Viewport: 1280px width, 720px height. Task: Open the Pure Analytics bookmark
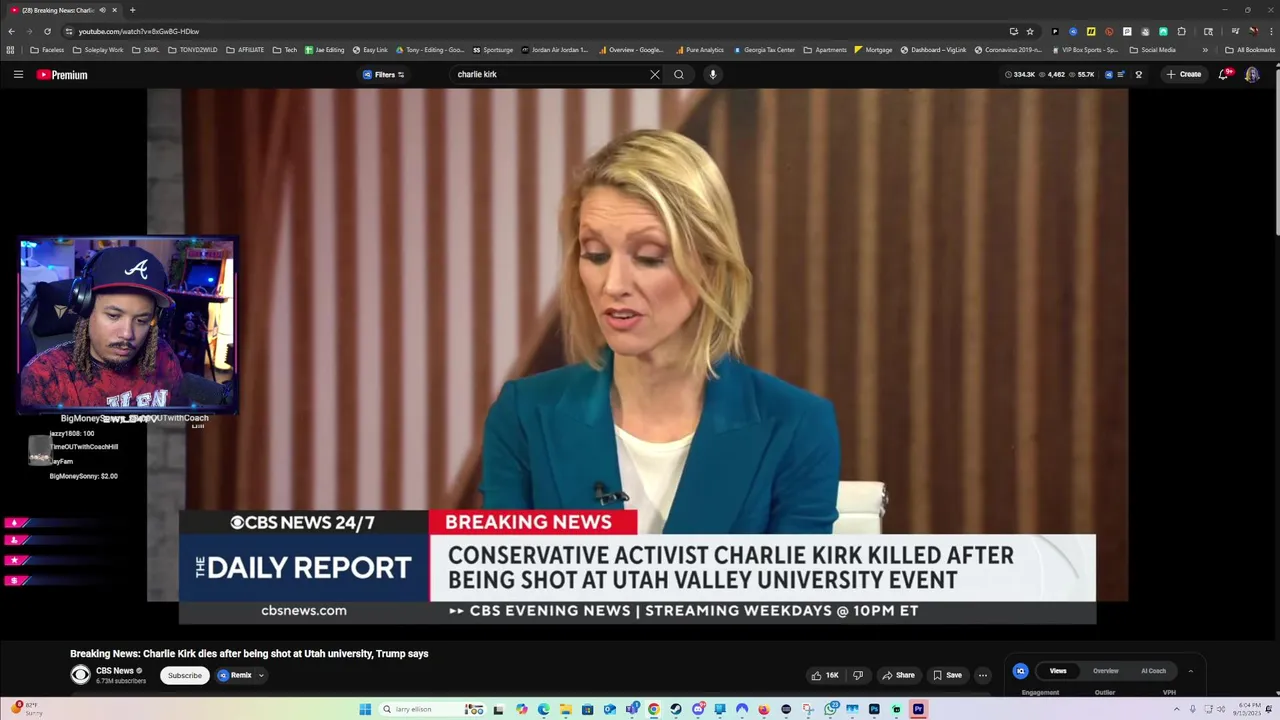coord(700,50)
